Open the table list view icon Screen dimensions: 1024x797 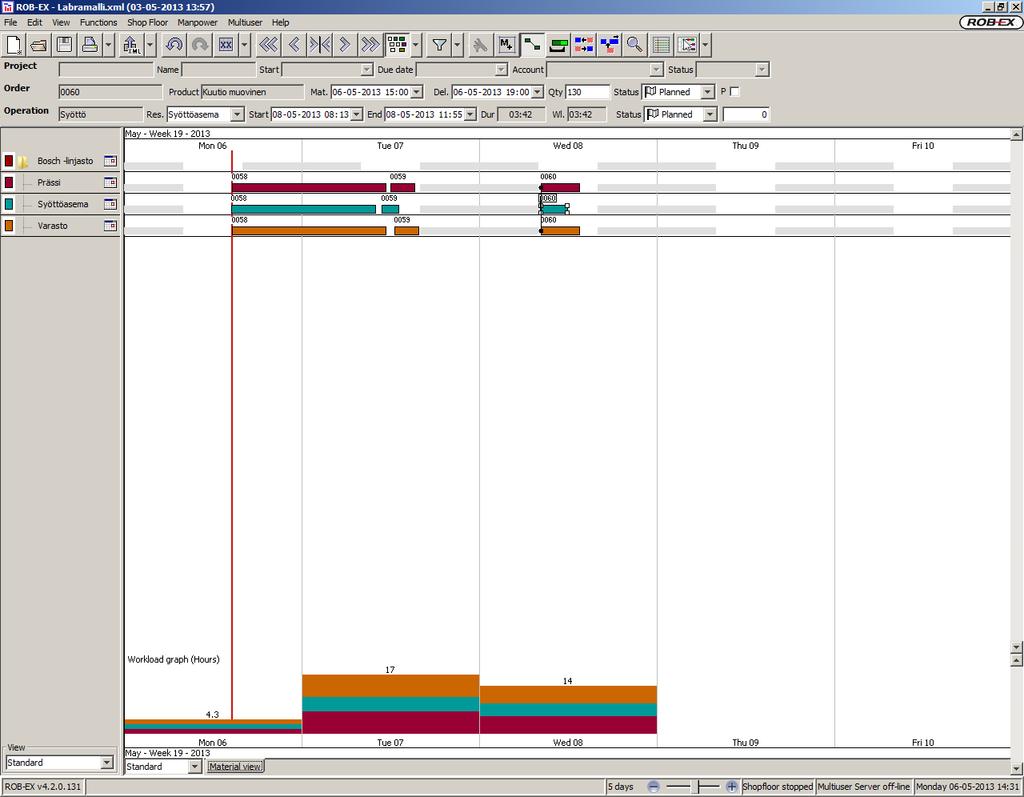tap(661, 44)
